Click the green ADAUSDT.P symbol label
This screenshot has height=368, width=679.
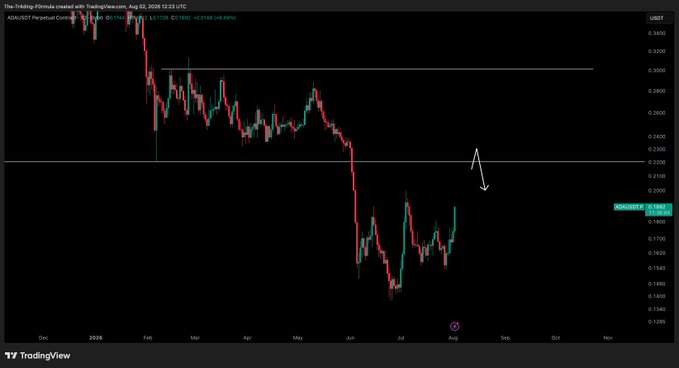coord(629,207)
